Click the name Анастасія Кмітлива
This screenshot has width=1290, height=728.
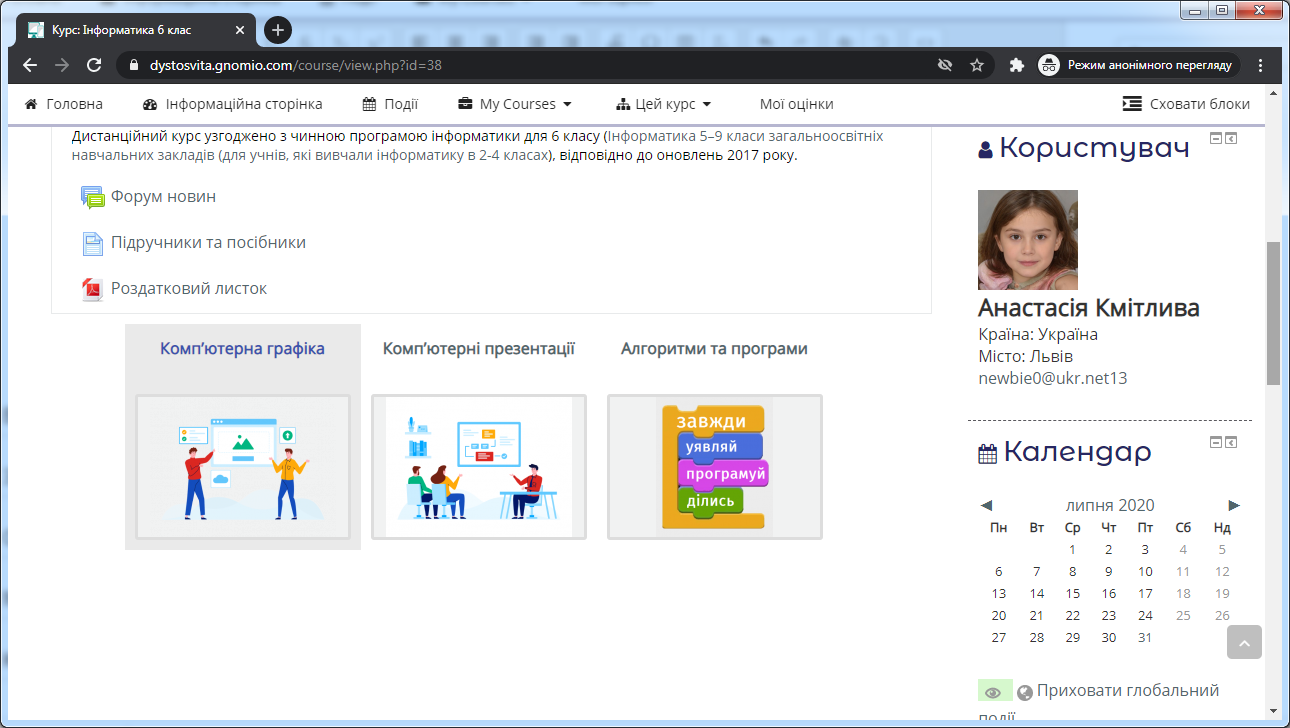1089,308
